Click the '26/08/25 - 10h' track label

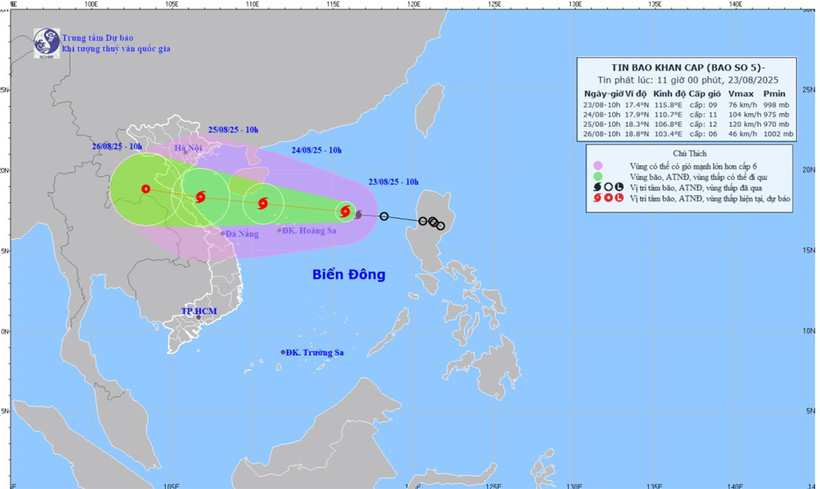(117, 146)
